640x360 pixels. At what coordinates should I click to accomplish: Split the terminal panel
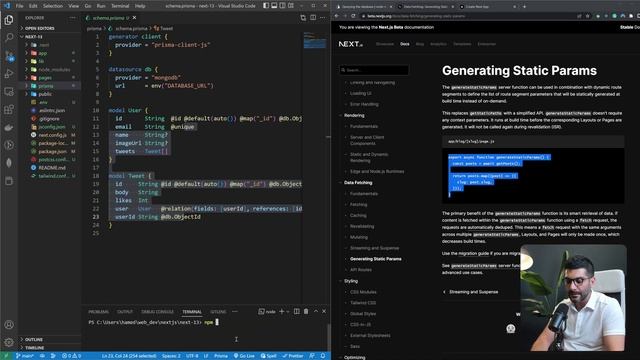pyautogui.click(x=297, y=311)
